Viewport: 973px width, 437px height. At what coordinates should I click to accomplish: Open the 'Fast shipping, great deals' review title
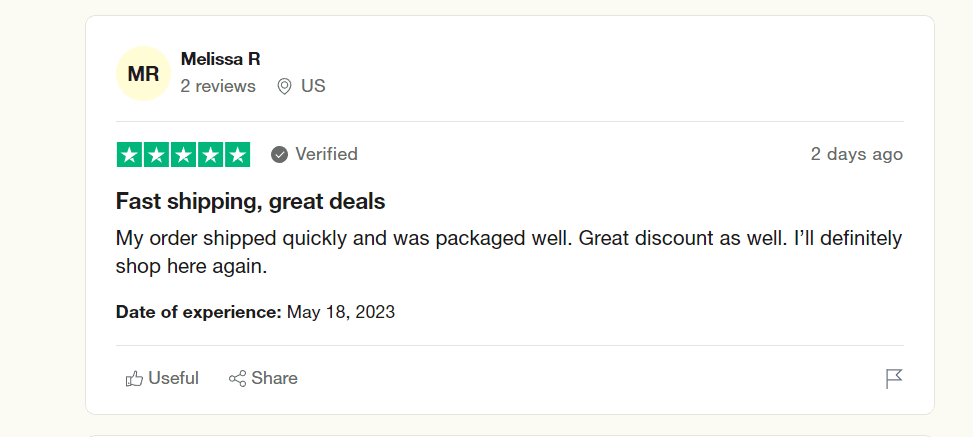click(x=250, y=201)
